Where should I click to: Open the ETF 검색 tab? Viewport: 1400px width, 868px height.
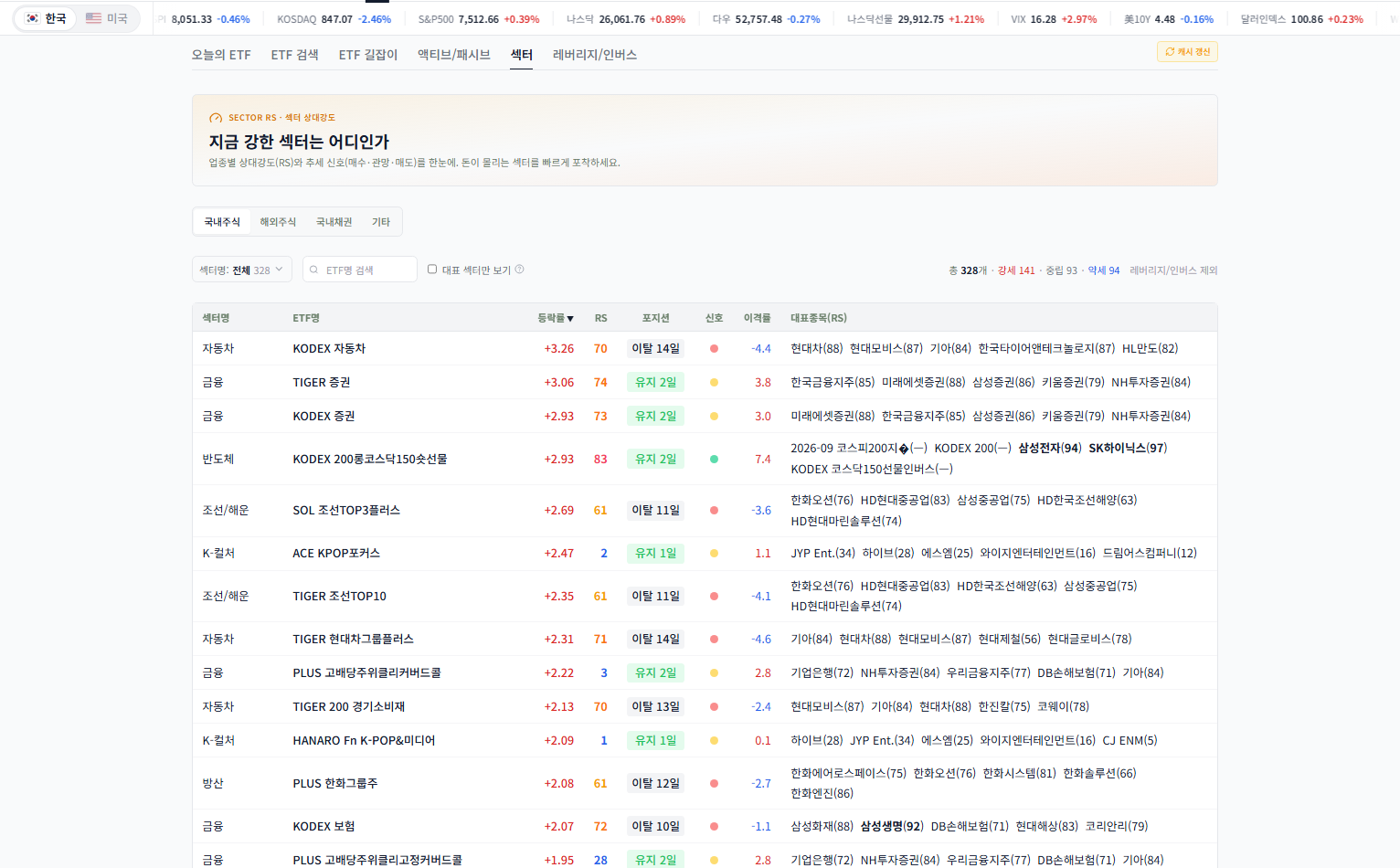tap(294, 55)
